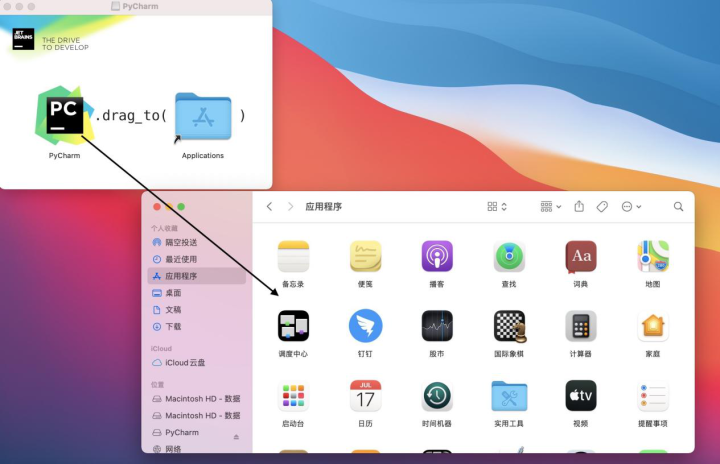
Task: Open the 提醒事项 (Reminders) app icon
Action: pyautogui.click(x=652, y=396)
